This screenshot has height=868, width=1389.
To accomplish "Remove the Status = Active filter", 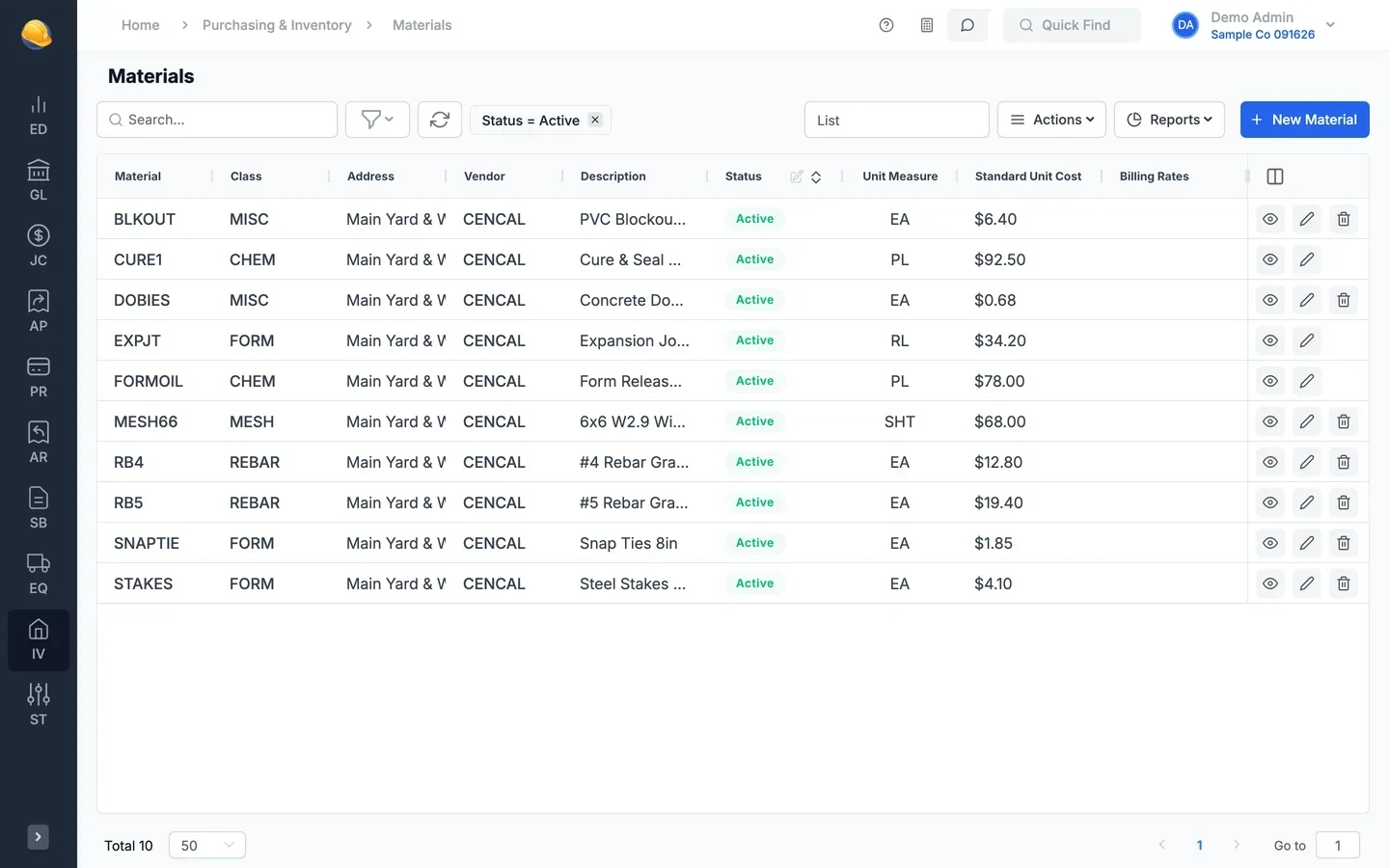I will click(x=595, y=120).
